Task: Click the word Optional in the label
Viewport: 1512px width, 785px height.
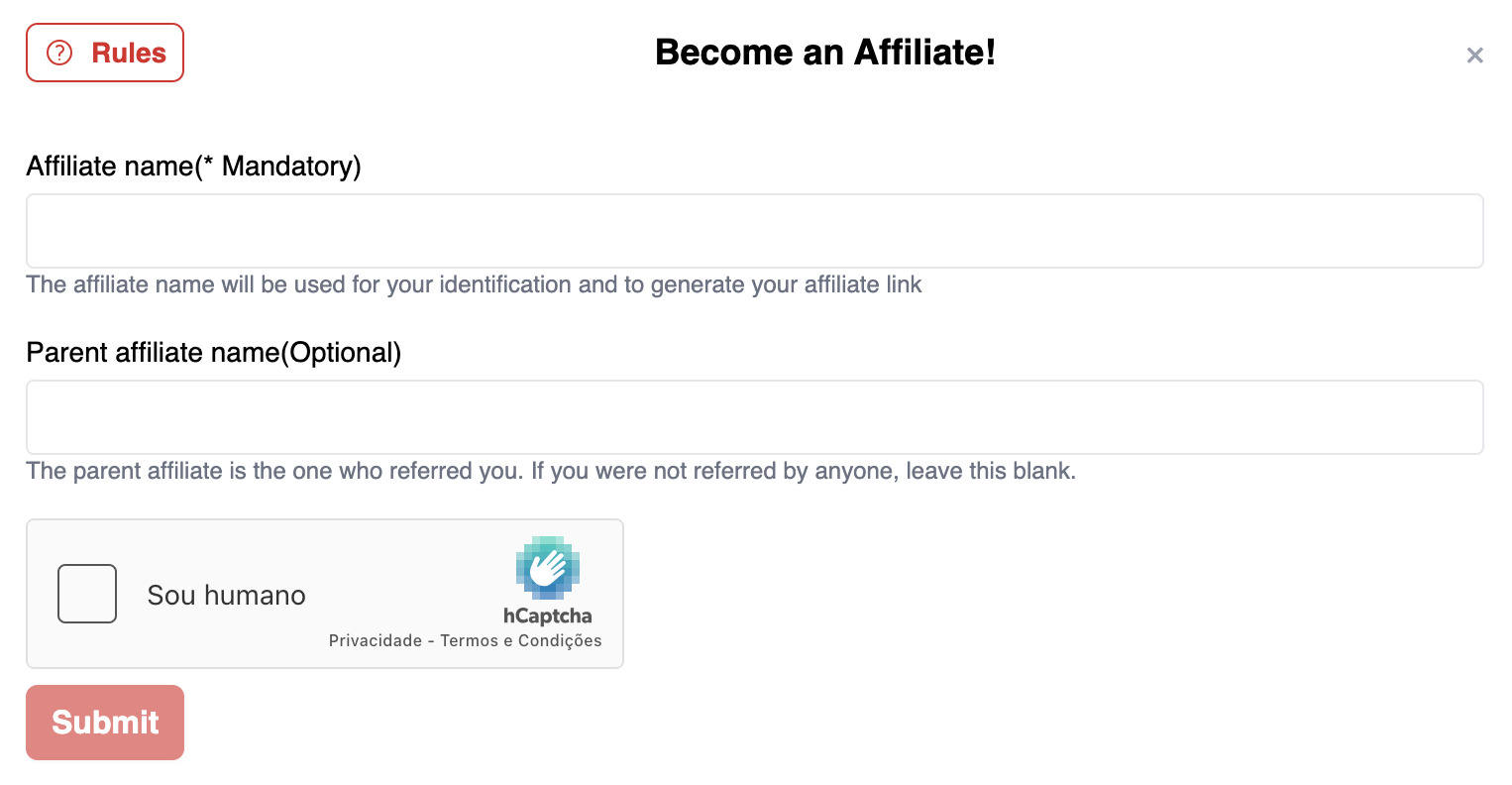Action: (x=341, y=352)
